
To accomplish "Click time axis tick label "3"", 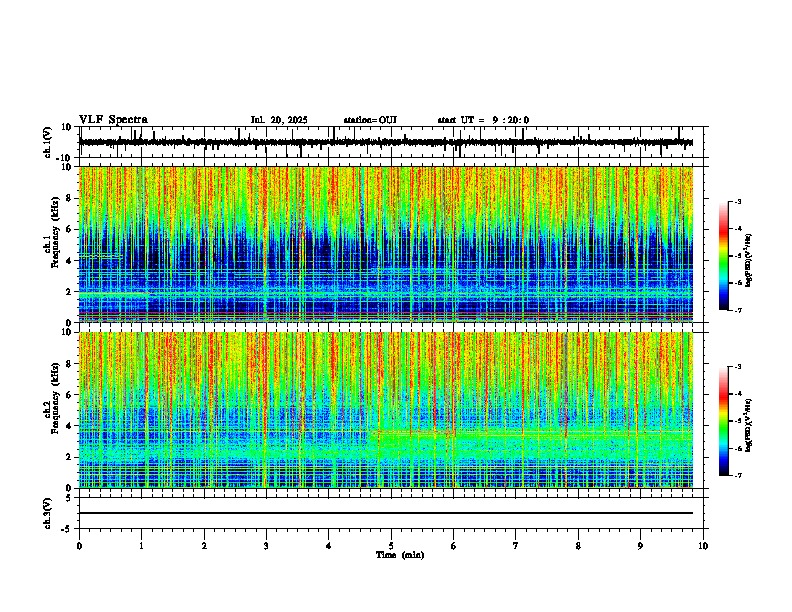I will [x=266, y=546].
